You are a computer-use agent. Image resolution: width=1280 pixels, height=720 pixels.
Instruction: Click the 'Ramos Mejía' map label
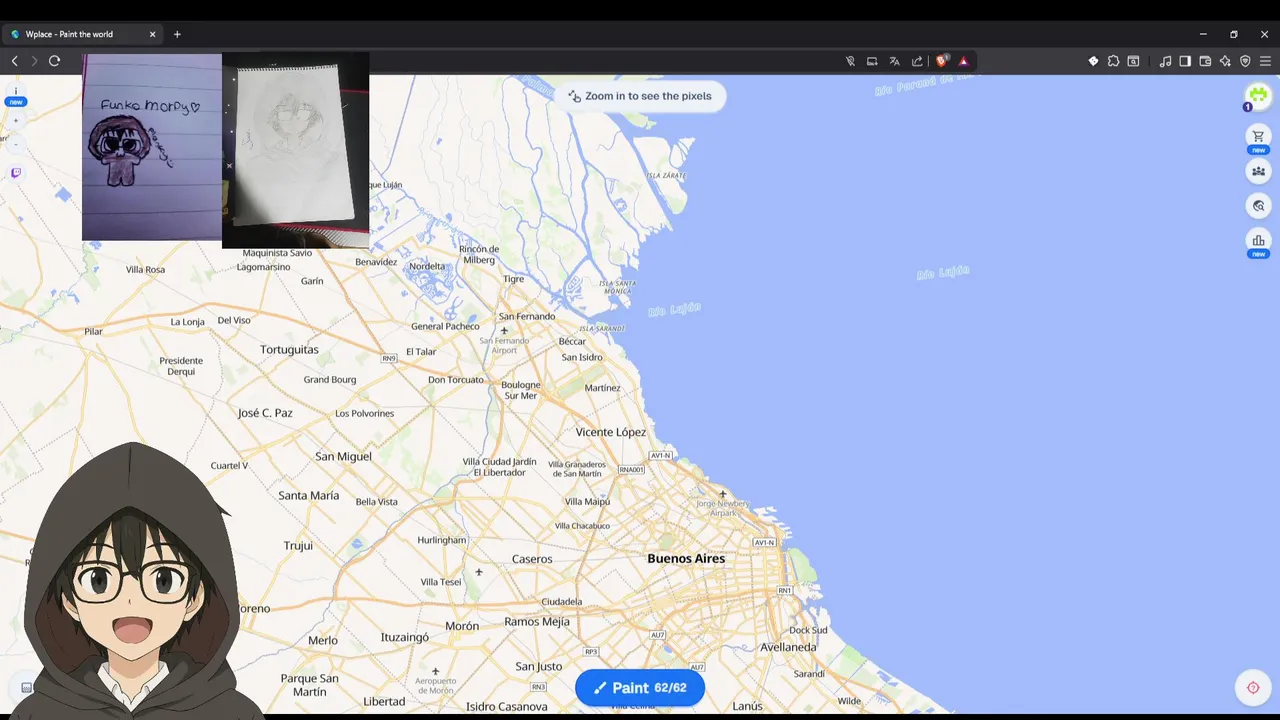537,622
